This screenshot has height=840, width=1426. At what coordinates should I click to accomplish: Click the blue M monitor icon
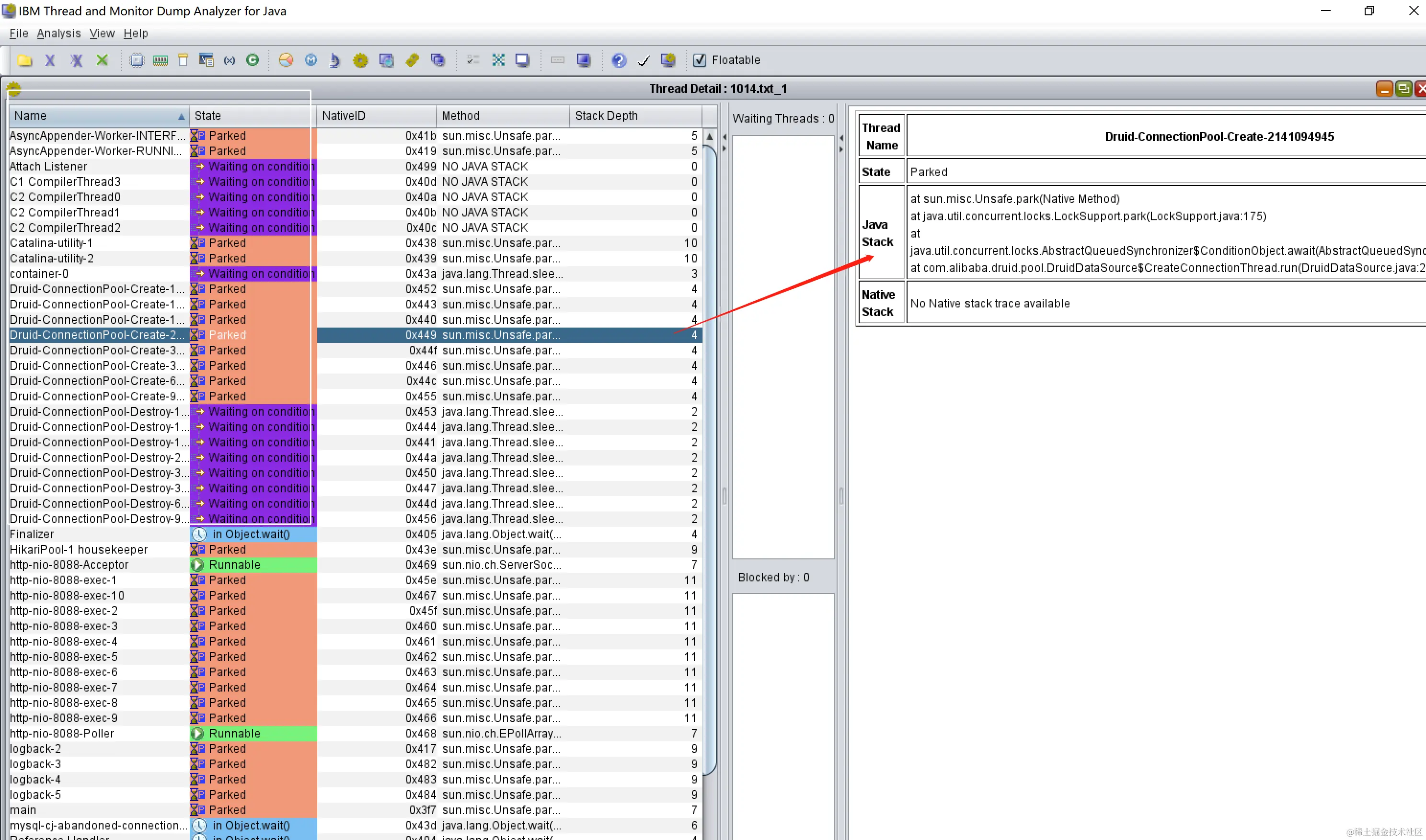pos(311,60)
